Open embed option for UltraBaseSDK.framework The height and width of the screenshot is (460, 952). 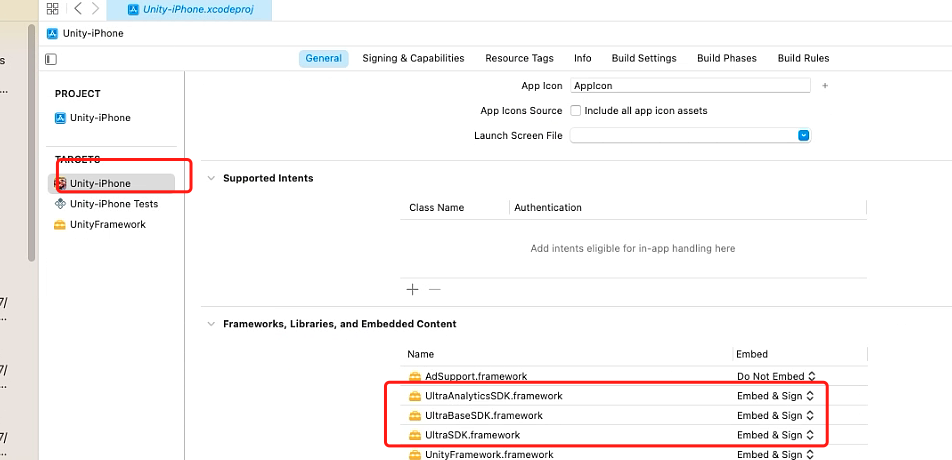(x=775, y=416)
